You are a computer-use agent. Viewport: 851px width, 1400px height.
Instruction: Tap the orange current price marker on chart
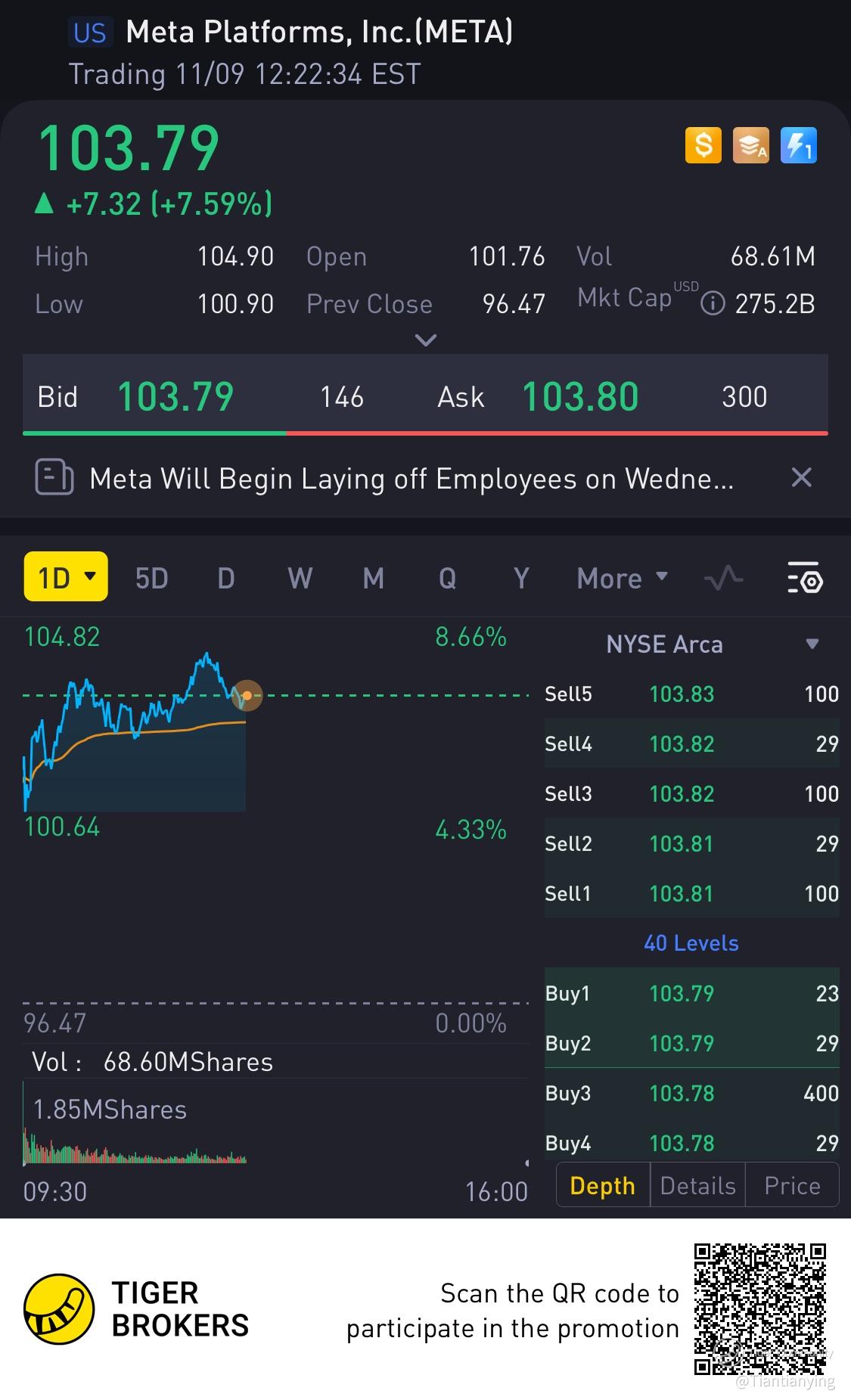pyautogui.click(x=247, y=695)
